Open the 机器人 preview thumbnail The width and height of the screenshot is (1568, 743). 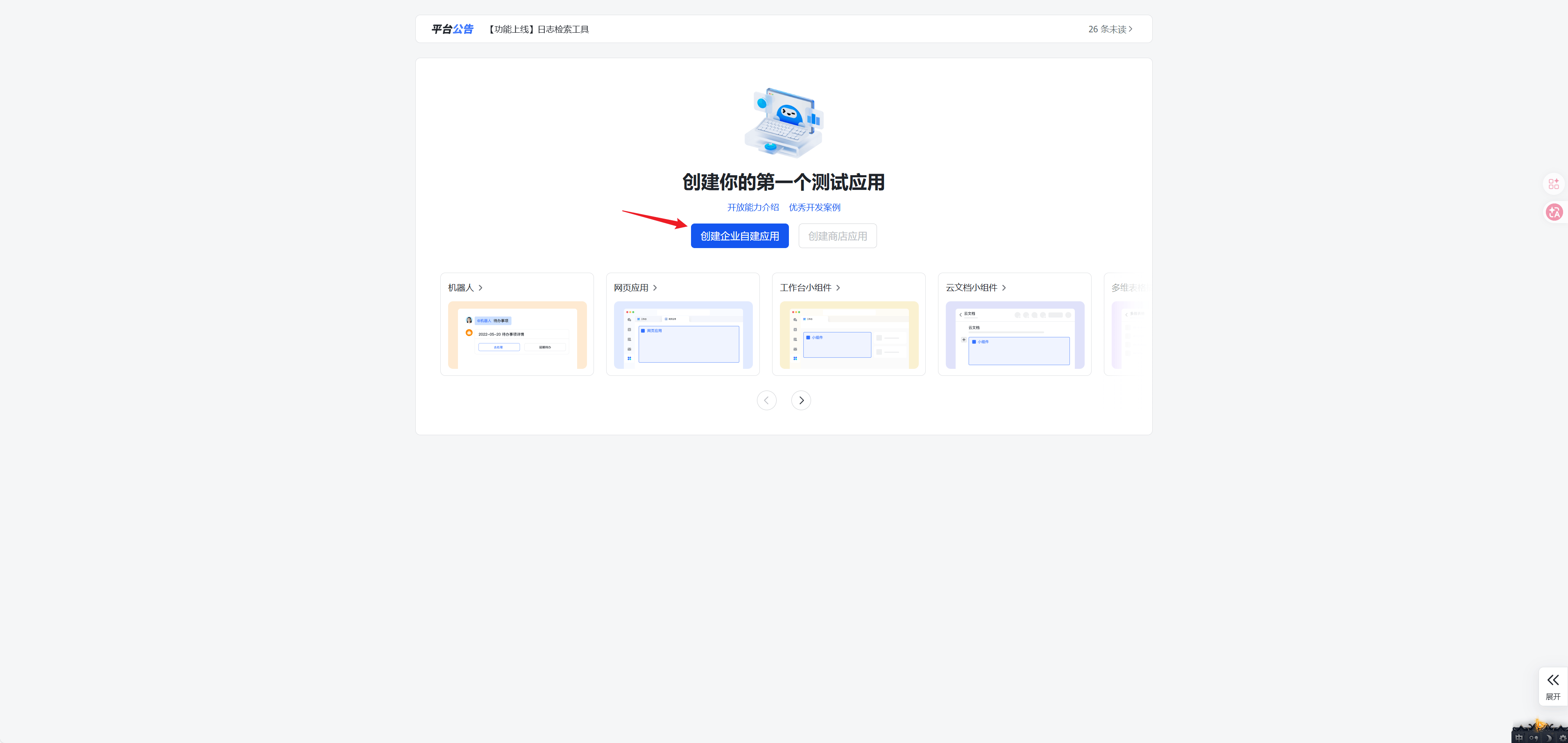click(517, 335)
